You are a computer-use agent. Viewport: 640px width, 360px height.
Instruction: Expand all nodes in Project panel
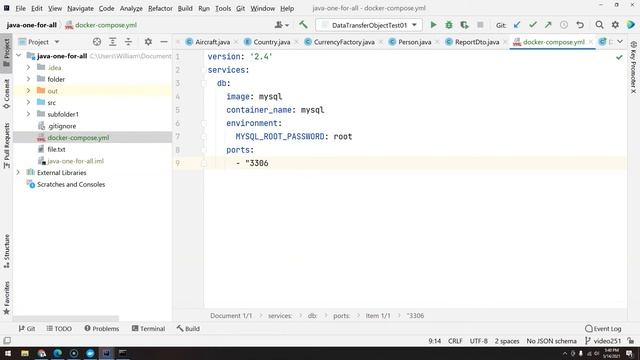(x=113, y=42)
